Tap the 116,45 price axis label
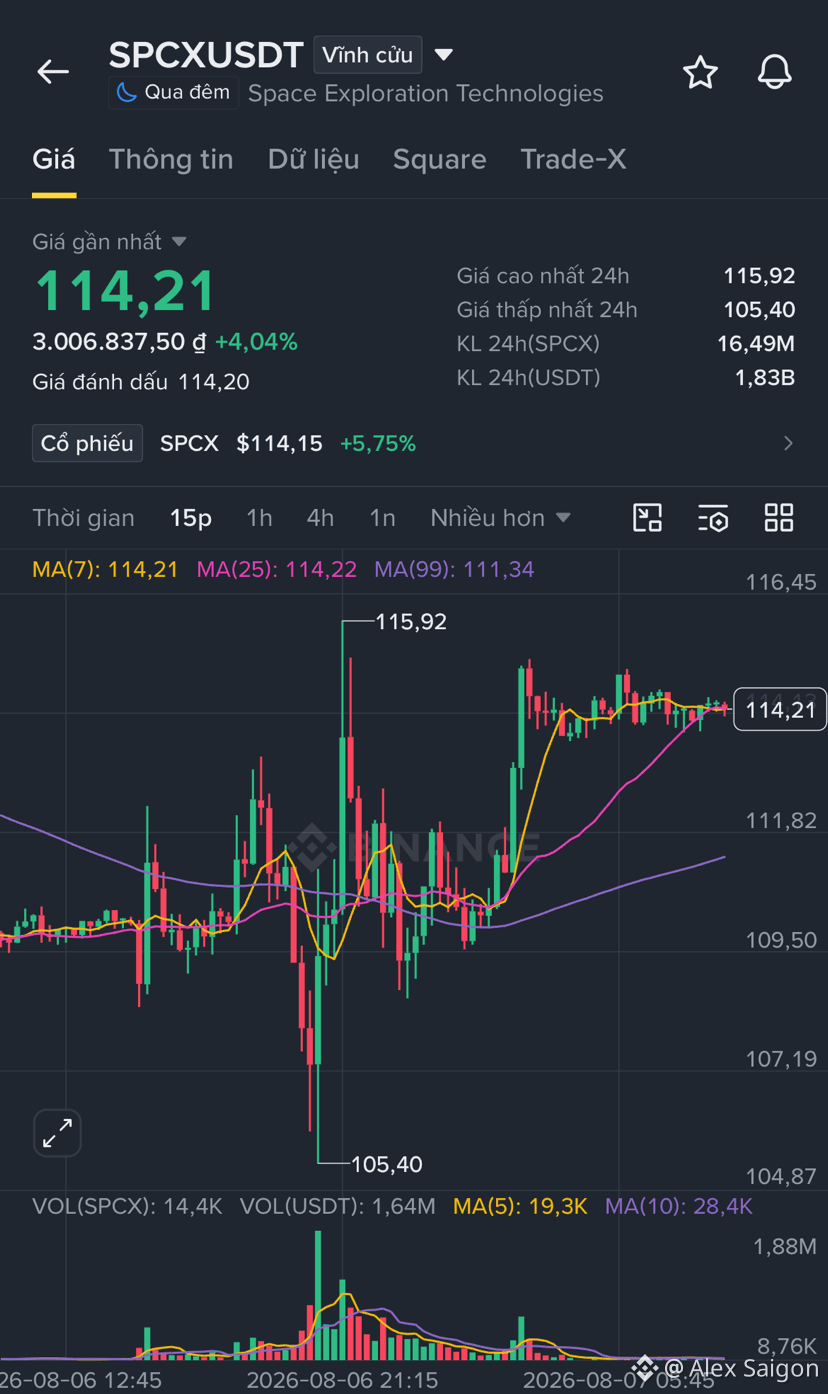This screenshot has height=1394, width=828. pos(781,582)
